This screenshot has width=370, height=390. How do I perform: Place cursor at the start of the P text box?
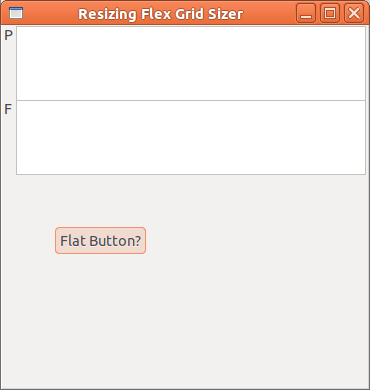click(19, 31)
